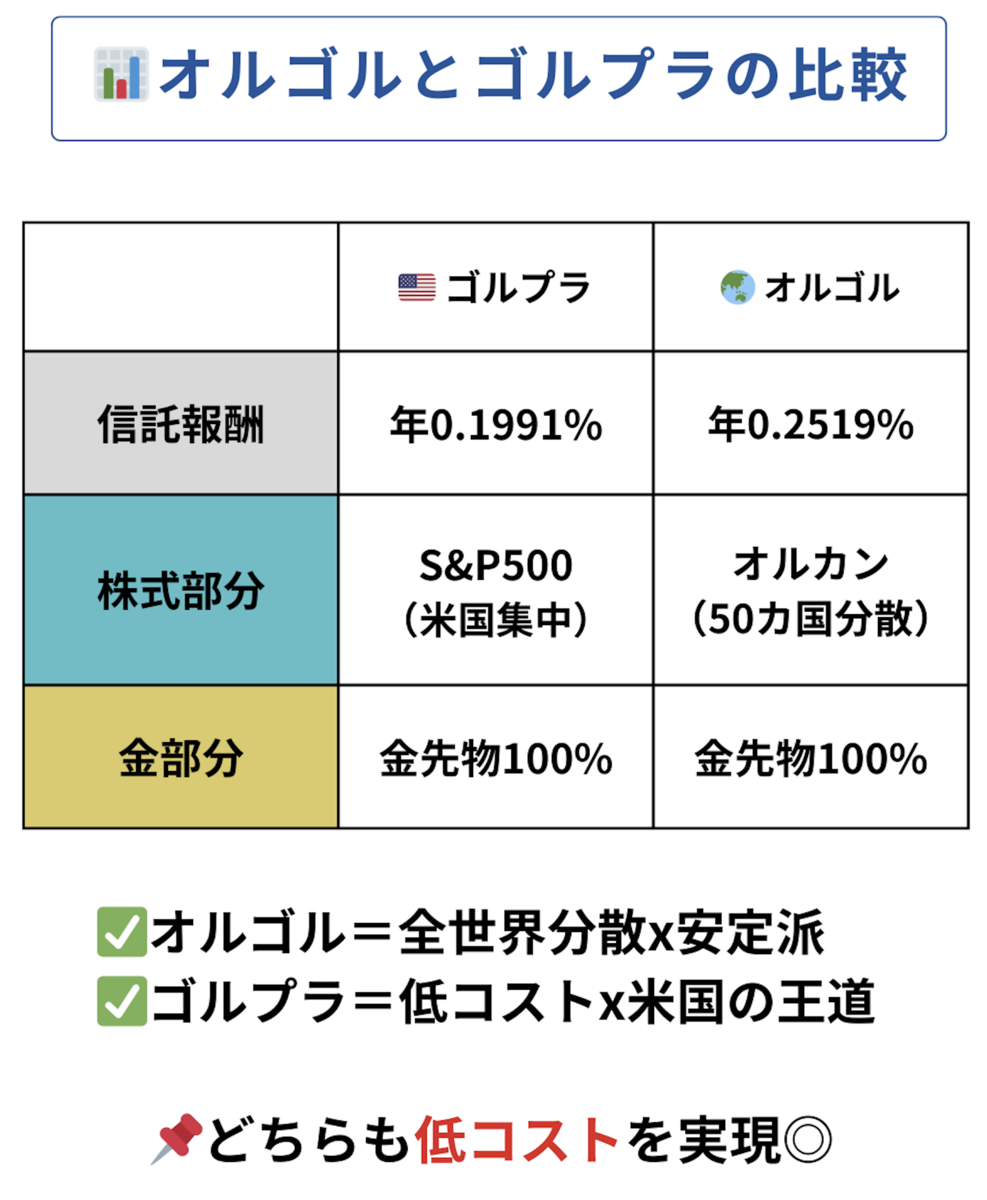Click 金先物100% under the オルゴル column

click(811, 757)
